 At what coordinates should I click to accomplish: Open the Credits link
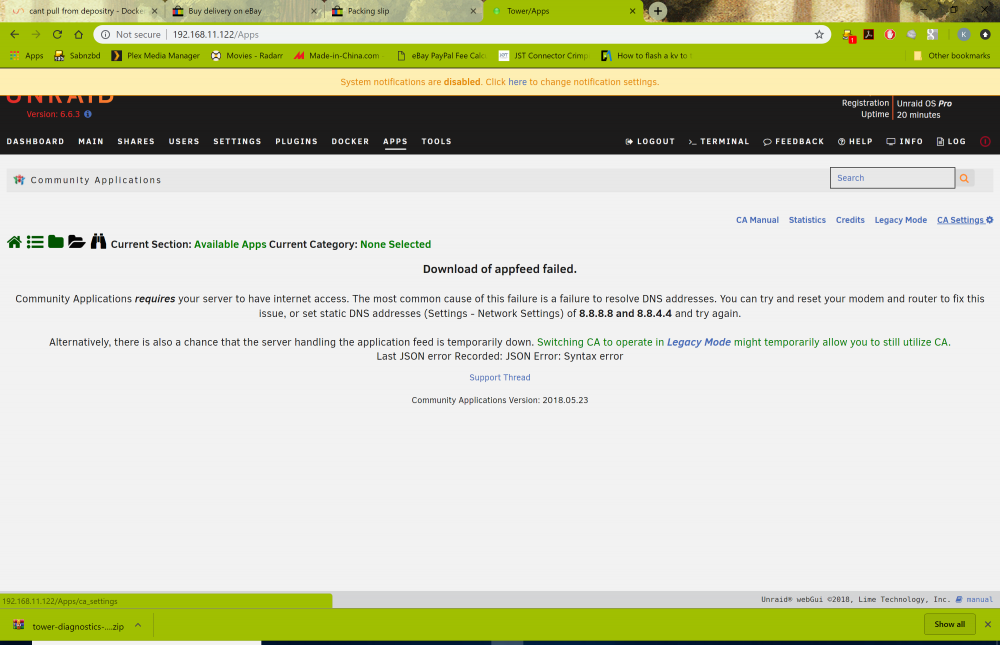click(x=850, y=220)
